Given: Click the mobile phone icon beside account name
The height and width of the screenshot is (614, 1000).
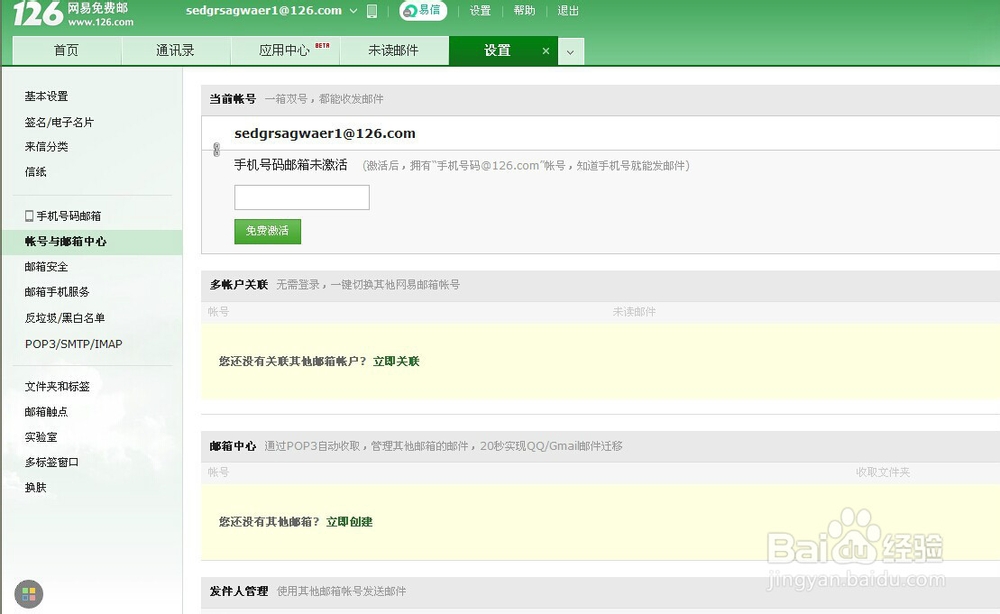Looking at the screenshot, I should 372,11.
